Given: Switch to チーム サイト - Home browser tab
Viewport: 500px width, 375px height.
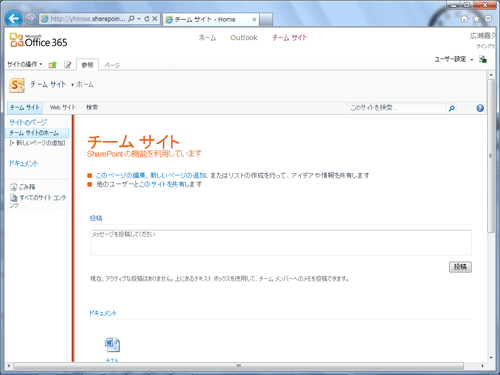Looking at the screenshot, I should [210, 20].
